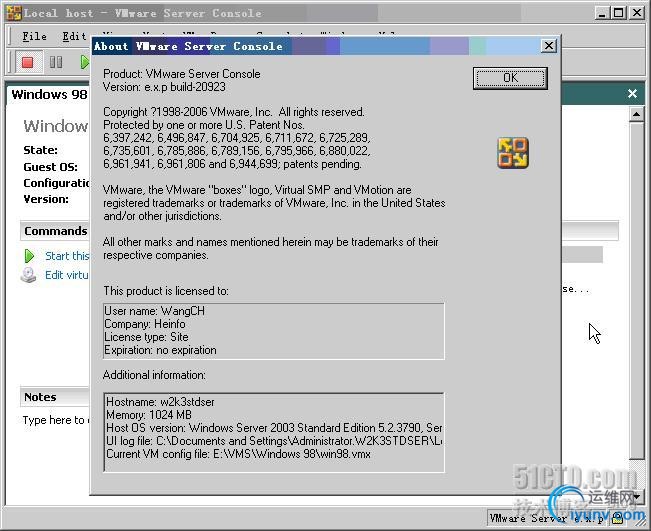
Task: Click the green play icon beside Start
Action: click(29, 256)
